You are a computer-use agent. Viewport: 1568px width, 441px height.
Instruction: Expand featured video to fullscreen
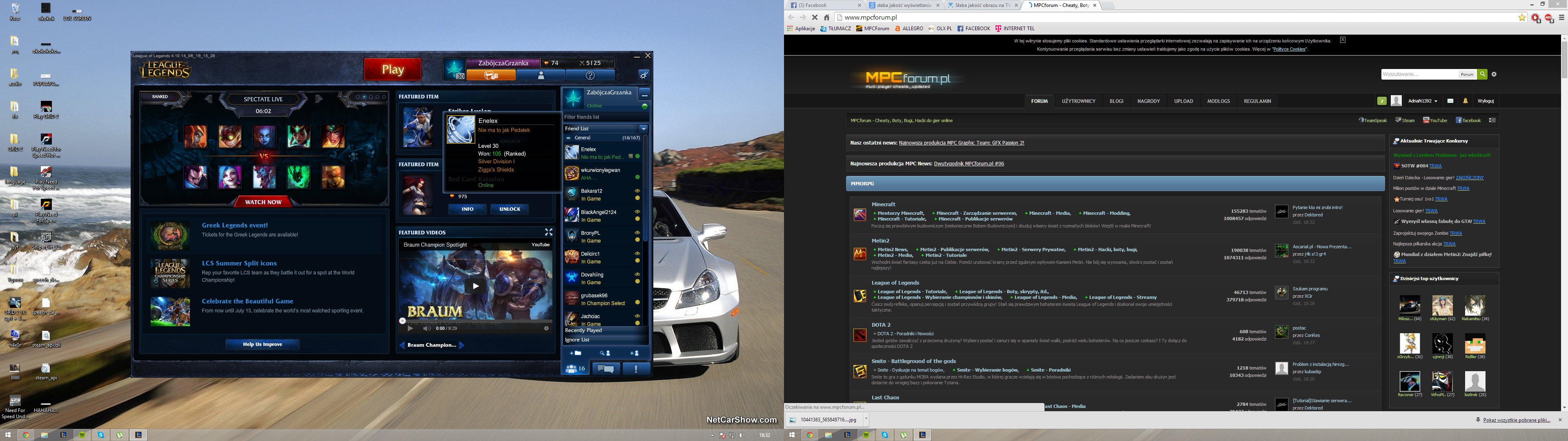coord(548,232)
